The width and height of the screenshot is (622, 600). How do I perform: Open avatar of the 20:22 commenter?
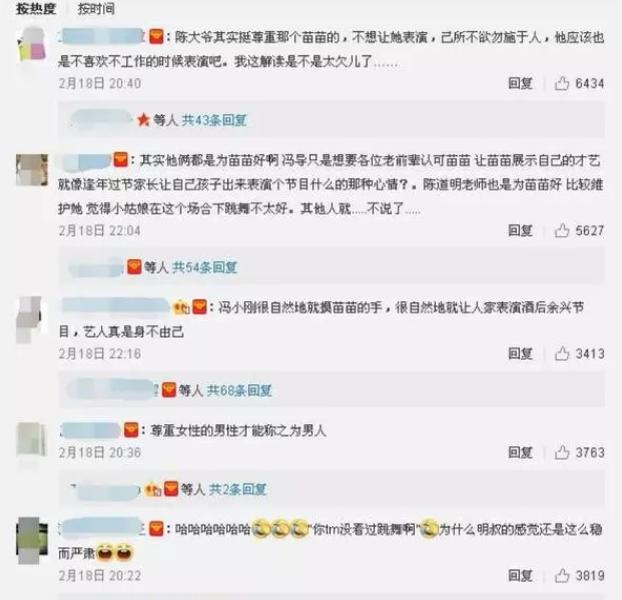coord(32,540)
